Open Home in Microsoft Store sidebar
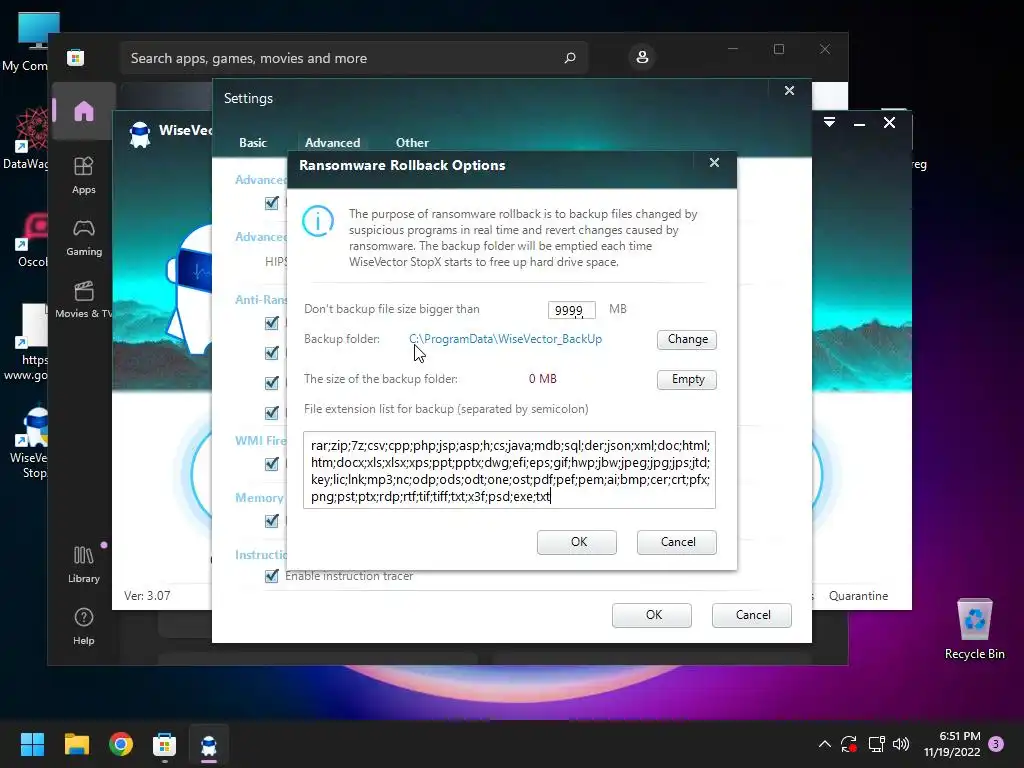The width and height of the screenshot is (1024, 768). pos(84,111)
